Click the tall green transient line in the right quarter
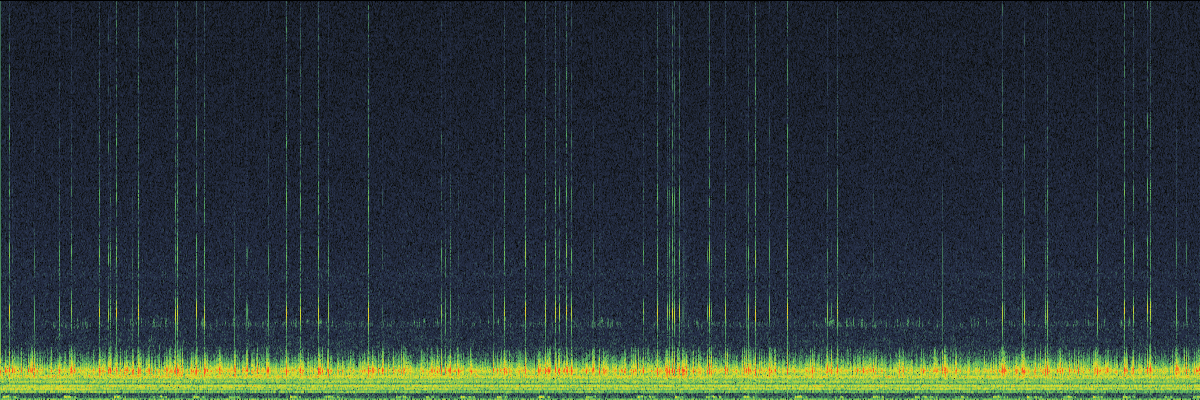Viewport: 1200px width, 400px height. (1003, 150)
